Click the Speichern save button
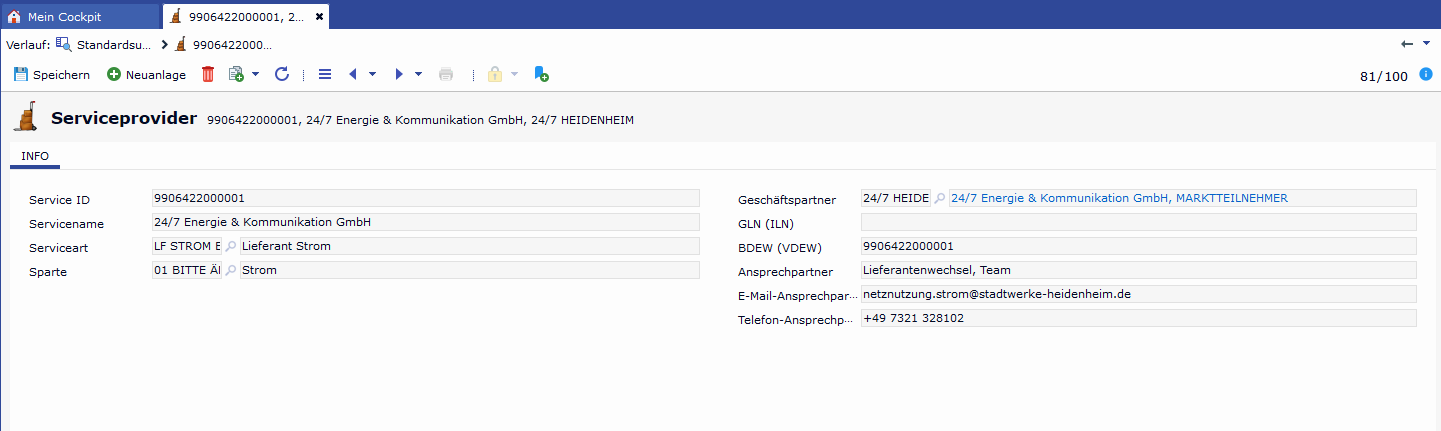 51,74
